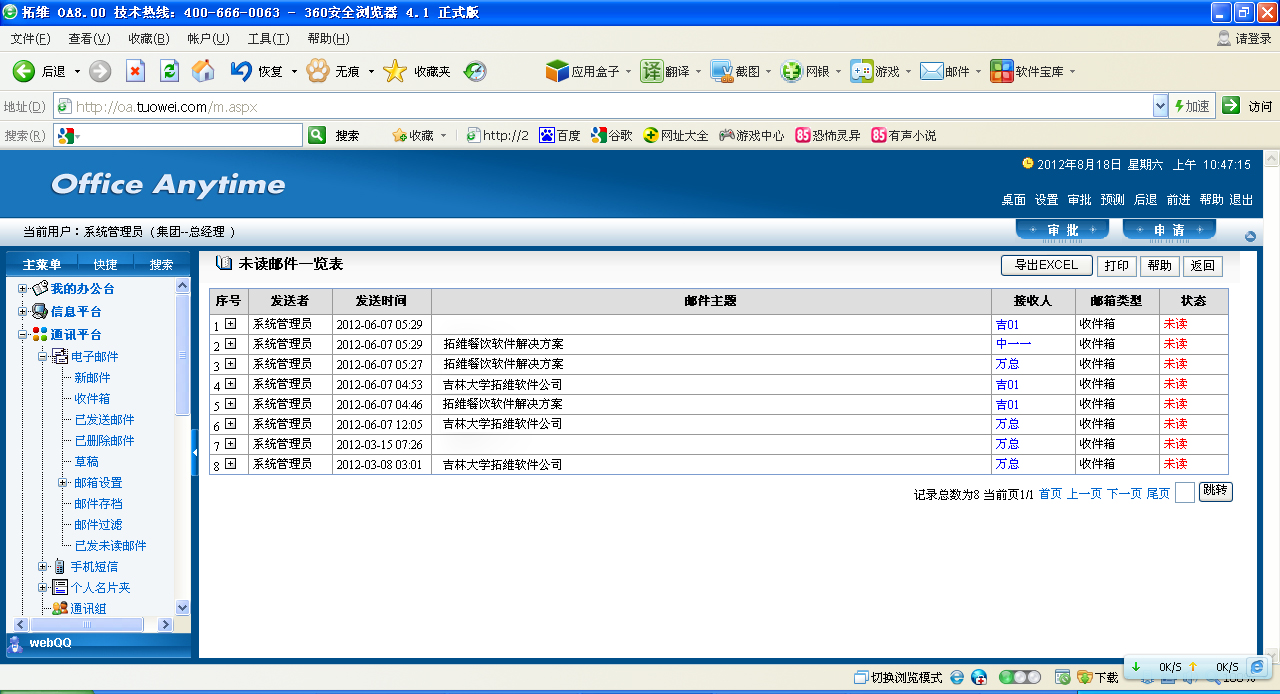Image resolution: width=1280 pixels, height=694 pixels.
Task: Click page number input box
Action: click(x=1184, y=493)
